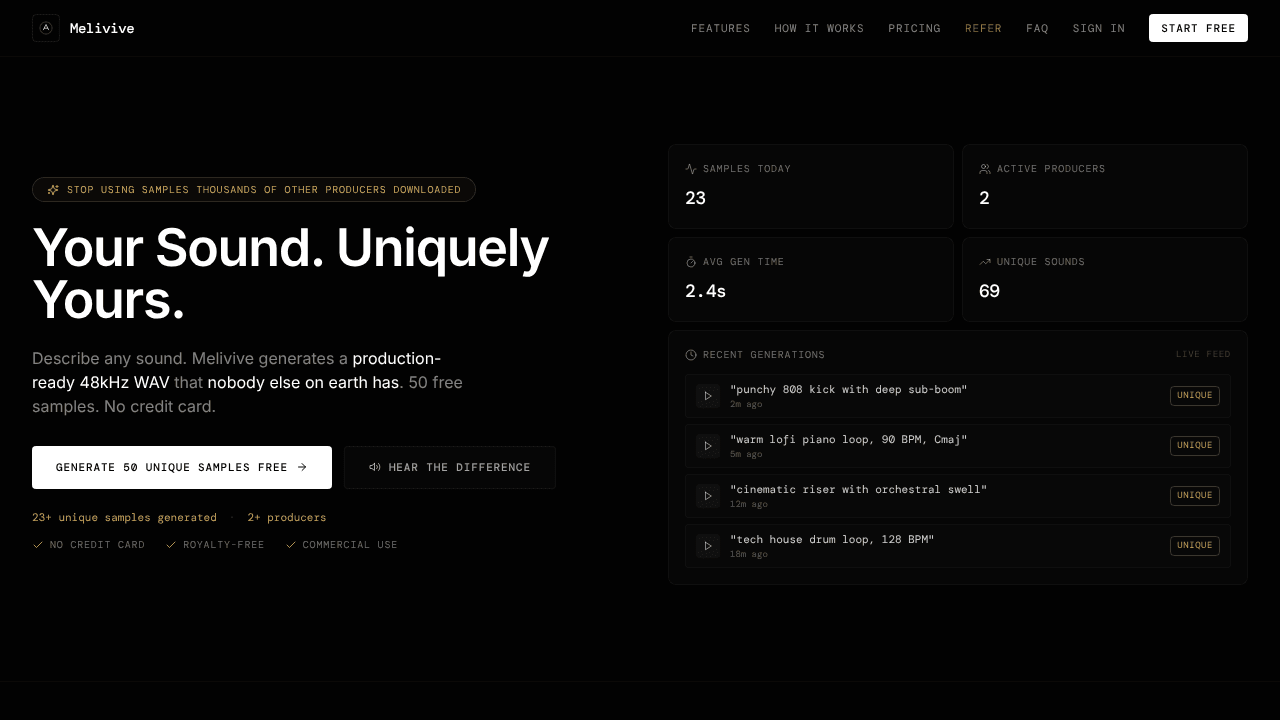
Task: Click the Avg Gen Time stopwatch icon
Action: [691, 262]
